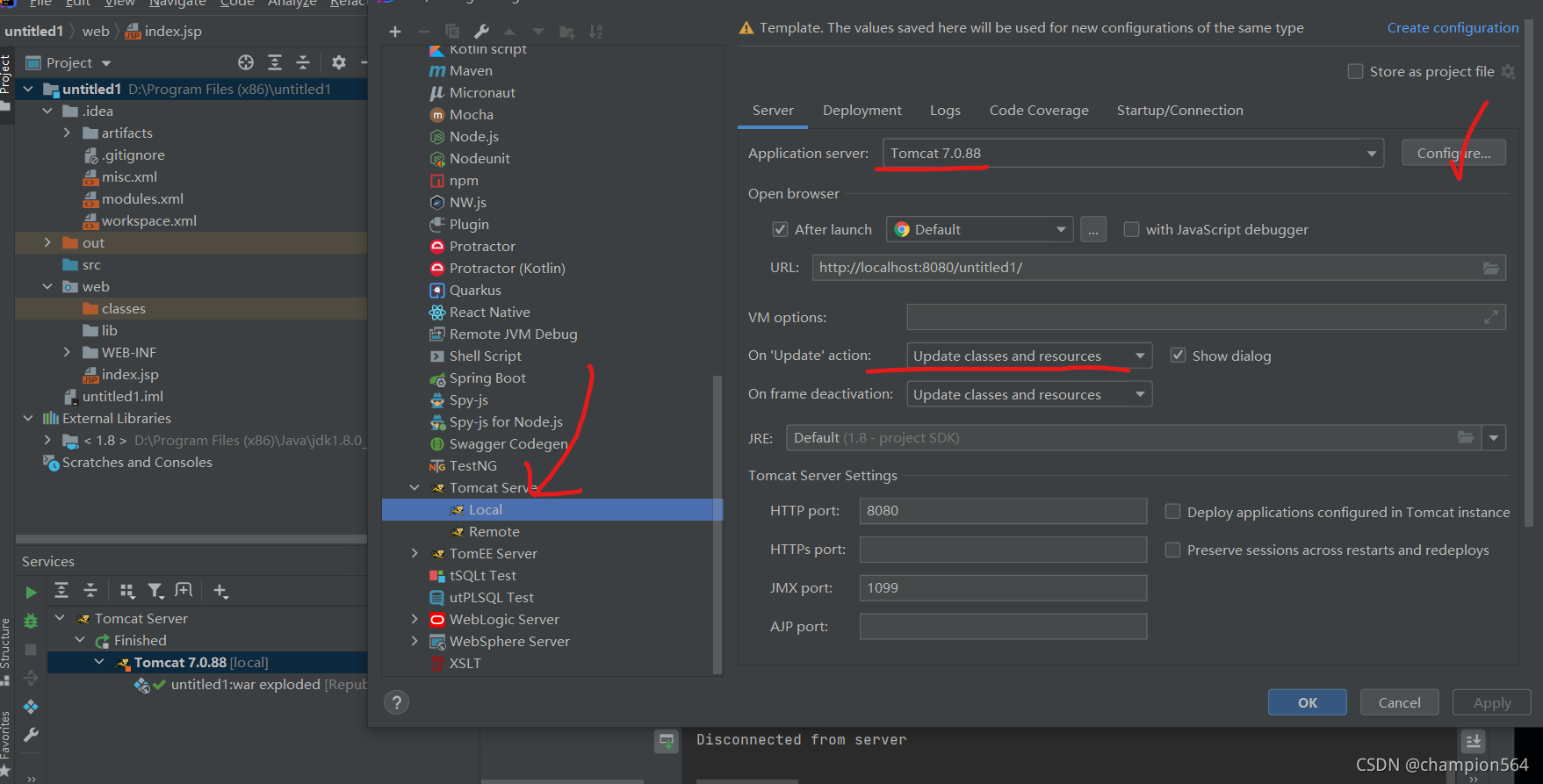Viewport: 1543px width, 784px height.
Task: Click the wrench icon in Services sidebar
Action: click(x=31, y=735)
